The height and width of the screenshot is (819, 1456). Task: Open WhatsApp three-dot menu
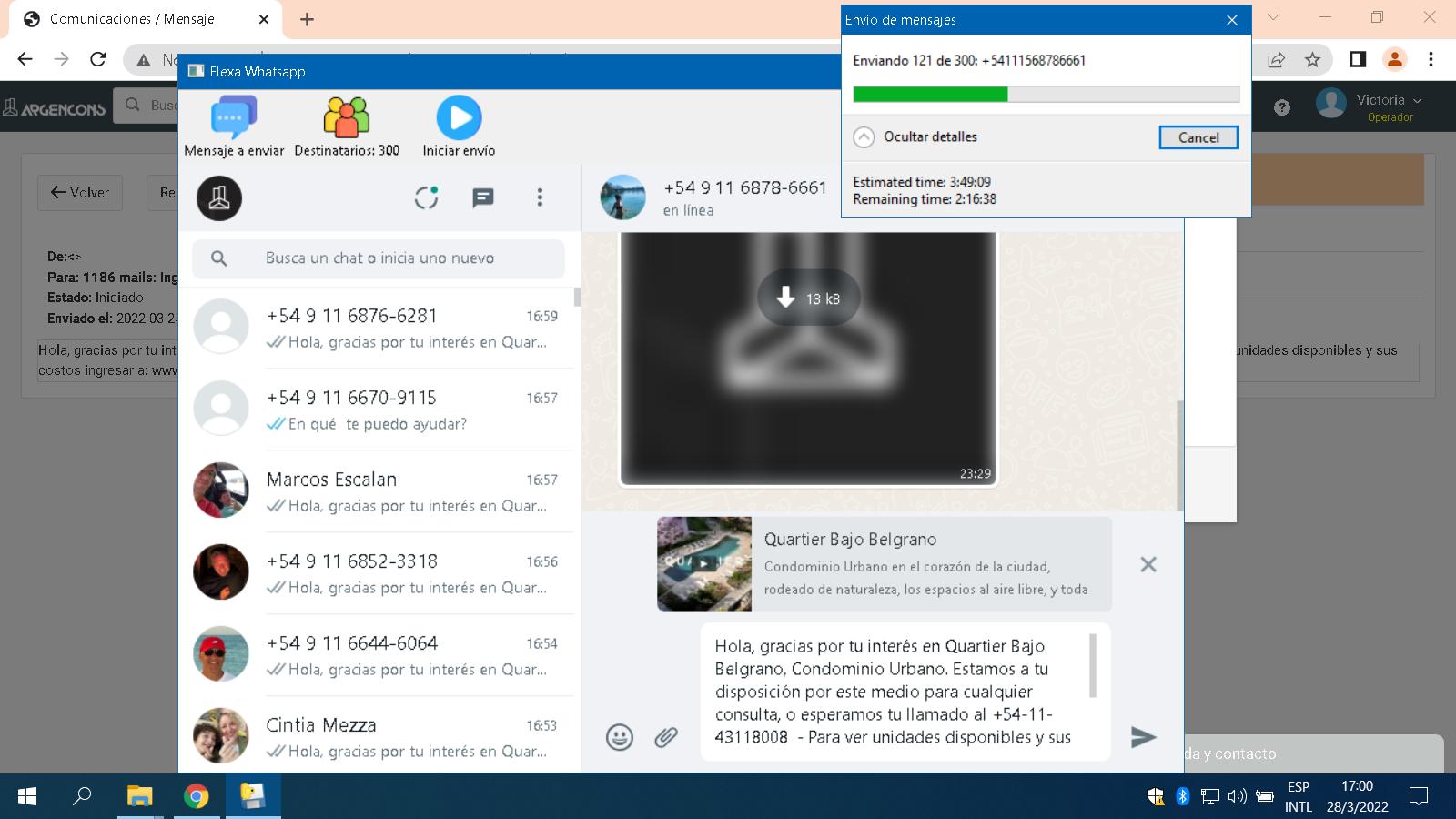[540, 197]
